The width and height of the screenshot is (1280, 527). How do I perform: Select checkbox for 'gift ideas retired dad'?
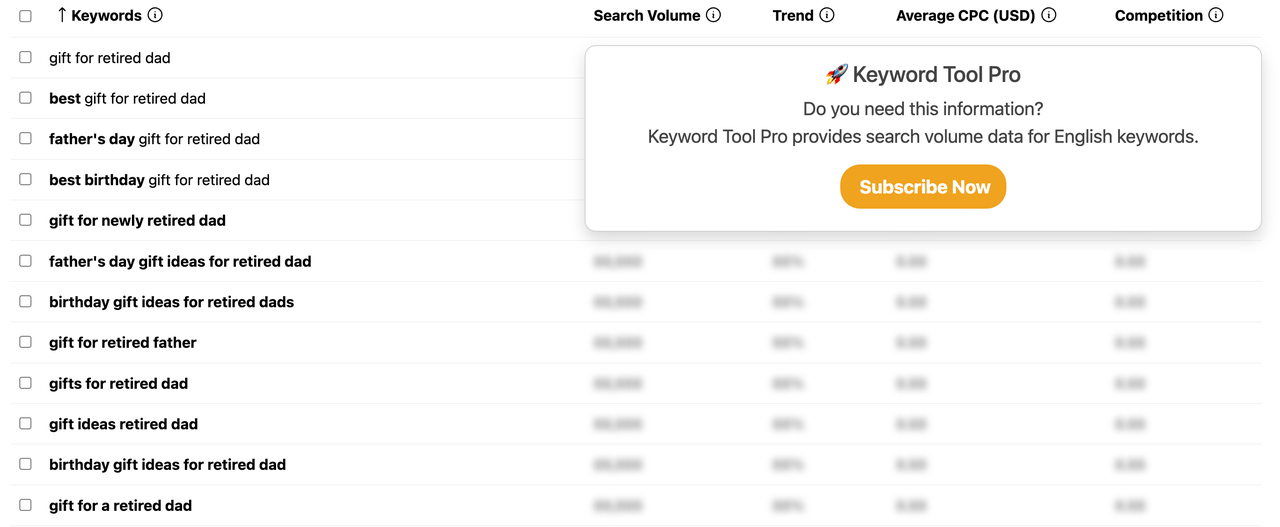click(26, 424)
